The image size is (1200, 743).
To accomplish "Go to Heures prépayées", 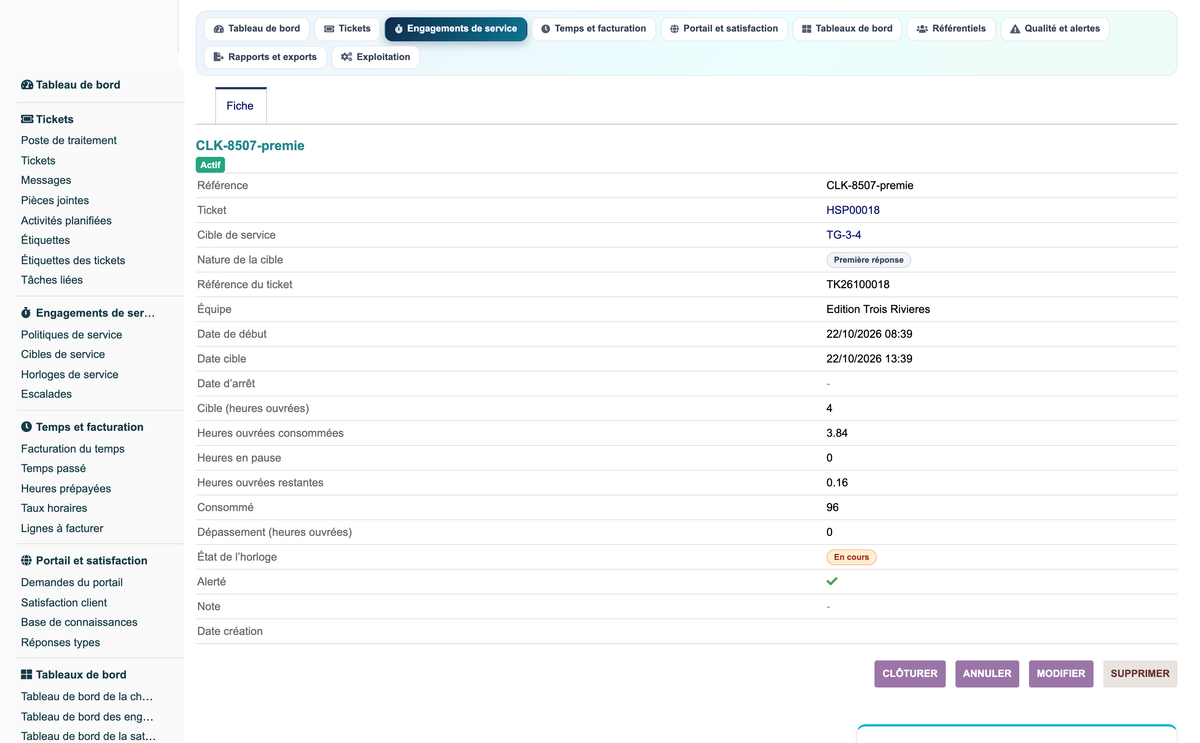I will [x=66, y=489].
